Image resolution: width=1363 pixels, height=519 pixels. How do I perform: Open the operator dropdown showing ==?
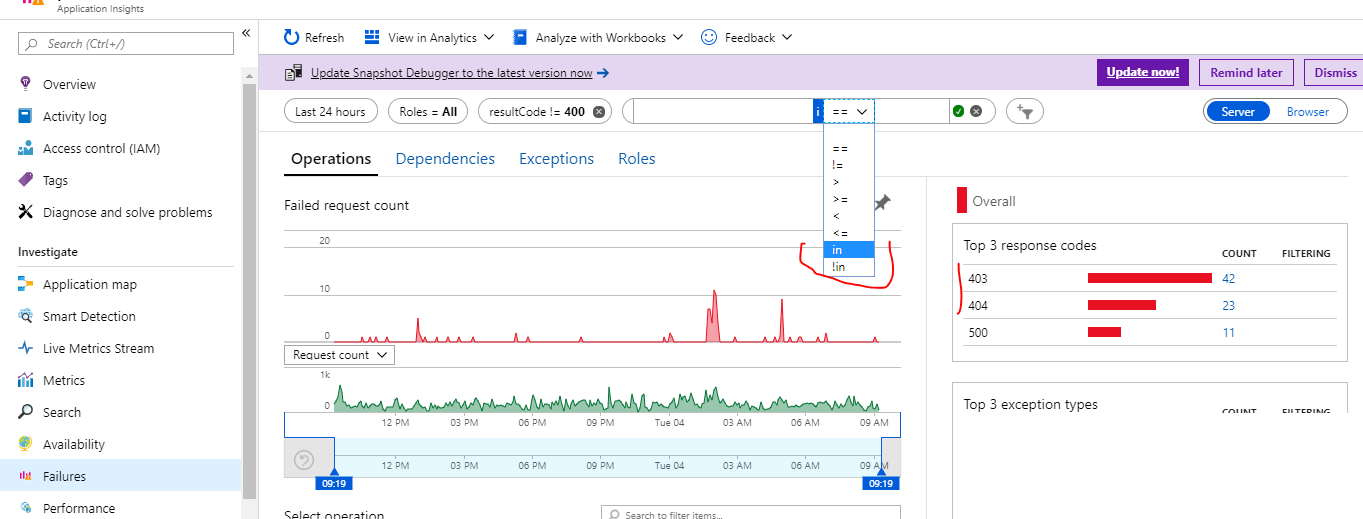(849, 111)
